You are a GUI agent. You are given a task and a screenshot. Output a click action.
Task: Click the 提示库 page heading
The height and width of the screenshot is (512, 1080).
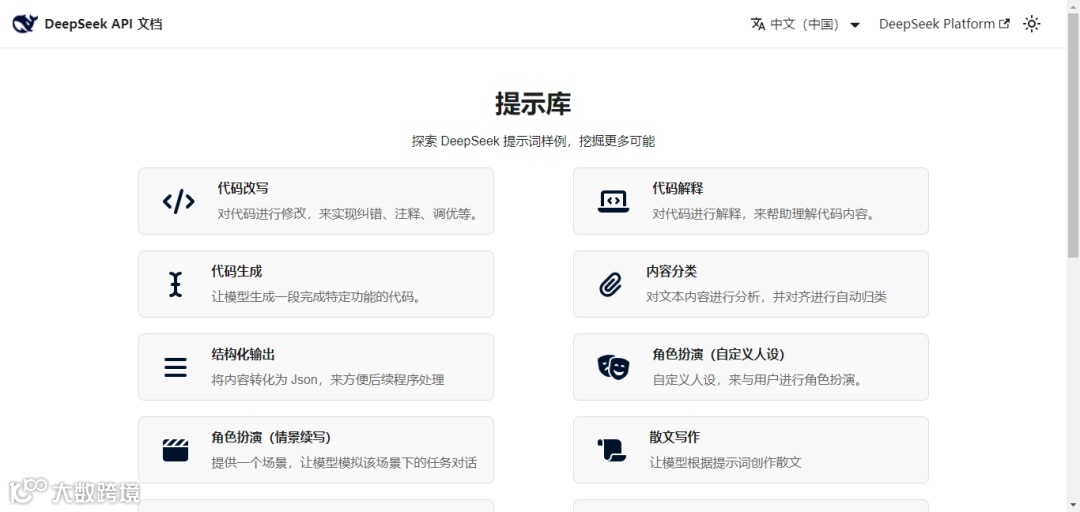pos(533,104)
